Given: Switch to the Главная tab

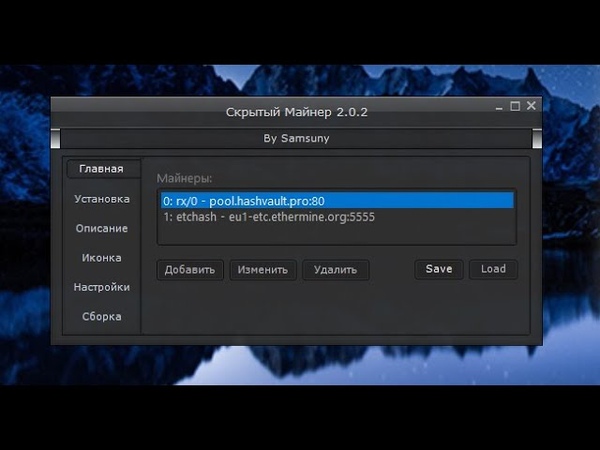Looking at the screenshot, I should [101, 169].
